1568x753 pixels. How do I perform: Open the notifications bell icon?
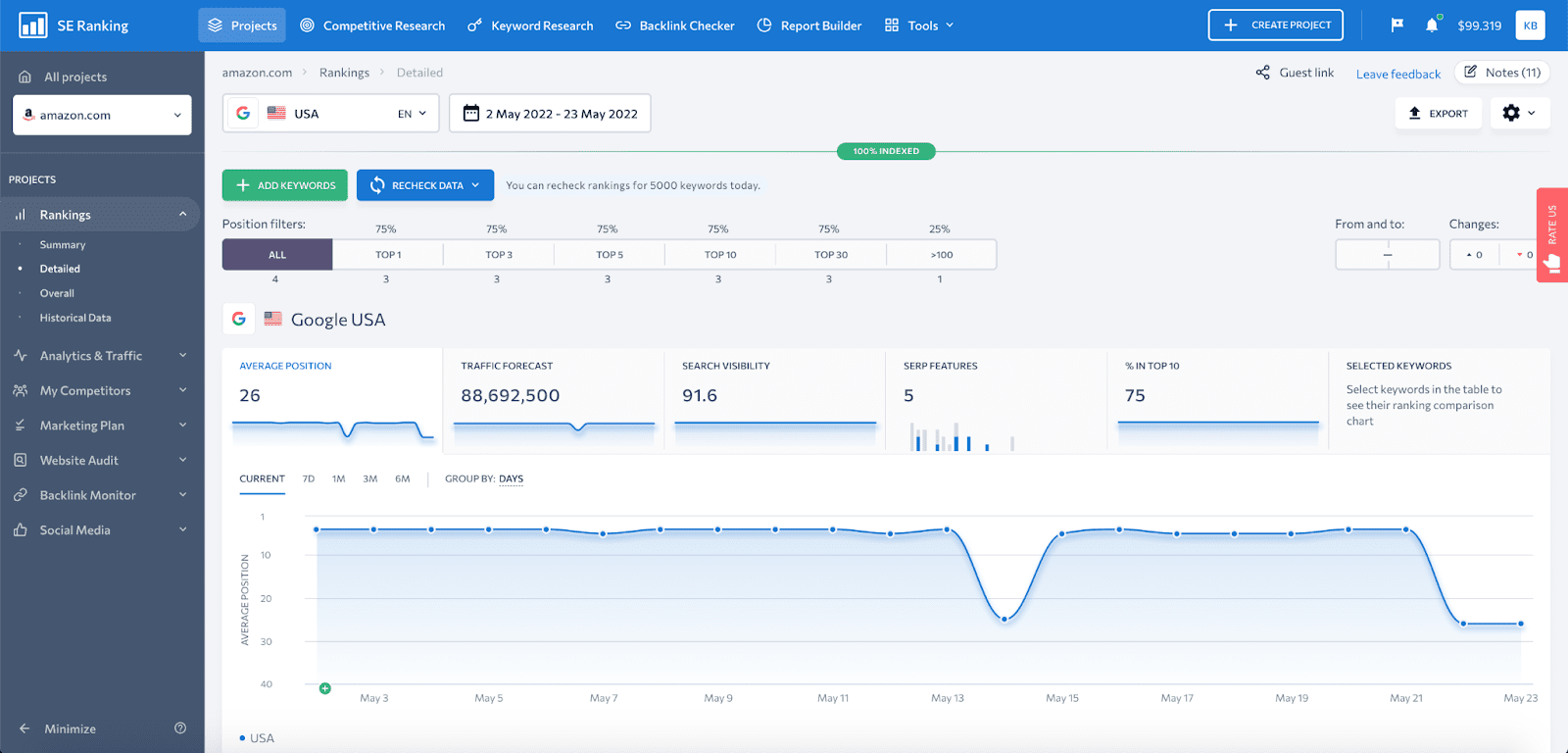[1432, 25]
